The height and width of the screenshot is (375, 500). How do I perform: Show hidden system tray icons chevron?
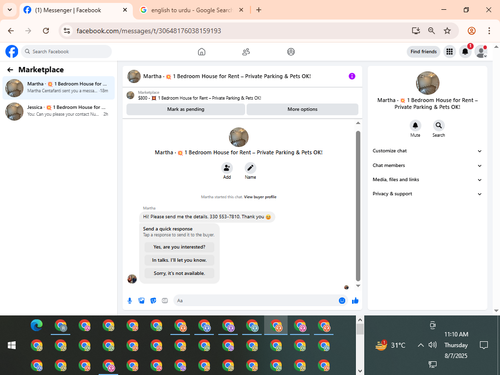pyautogui.click(x=421, y=345)
